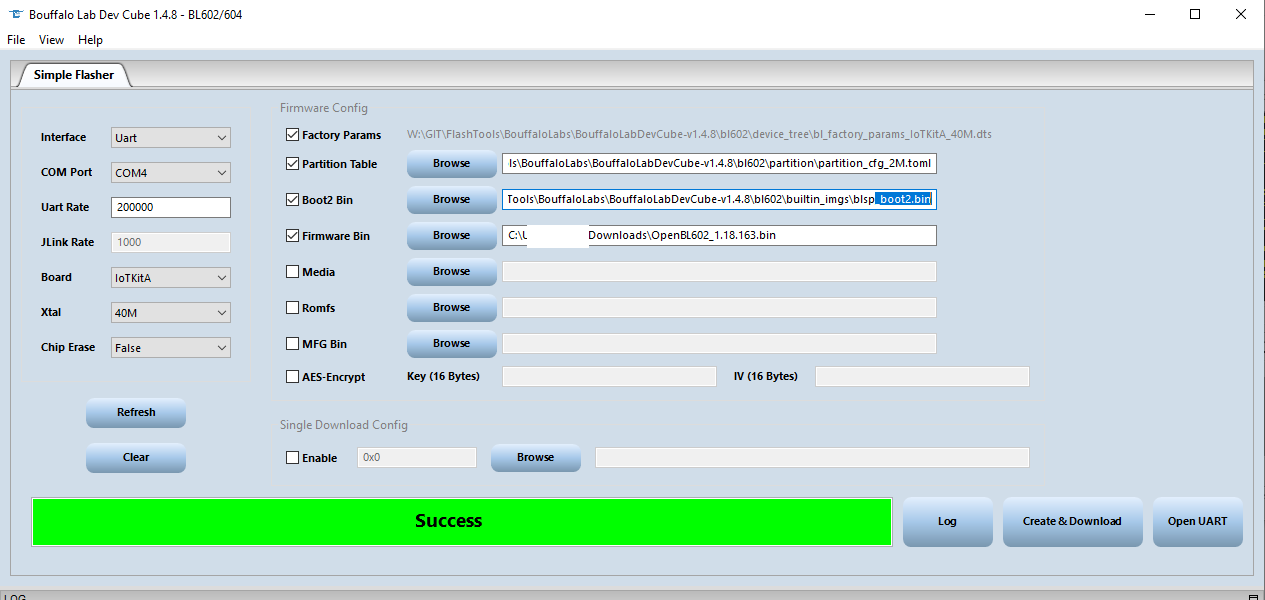Tick the Single Download Enable checkbox

tap(293, 458)
